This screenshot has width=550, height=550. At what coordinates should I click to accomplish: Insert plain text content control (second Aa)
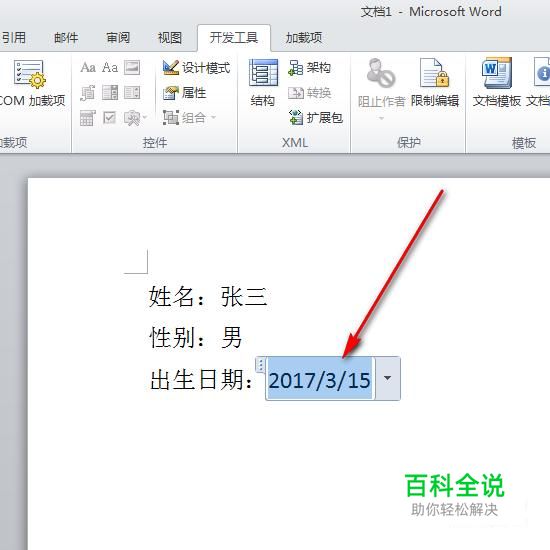(110, 67)
